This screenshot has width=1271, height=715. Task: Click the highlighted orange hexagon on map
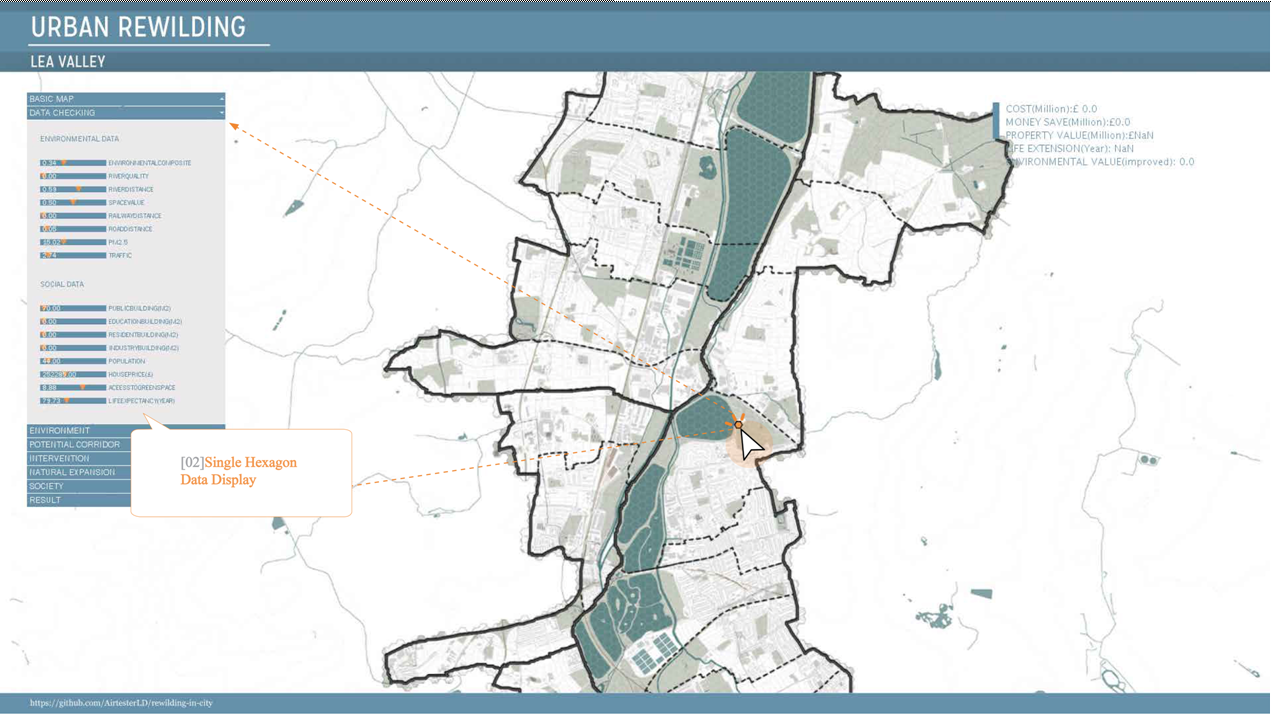coord(739,425)
